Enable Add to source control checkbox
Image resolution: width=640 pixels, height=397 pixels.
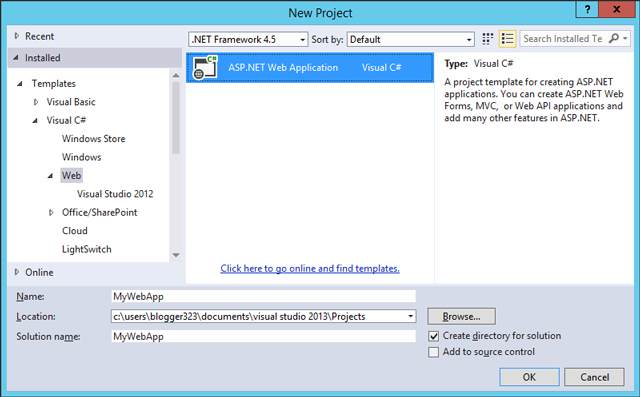pos(433,352)
